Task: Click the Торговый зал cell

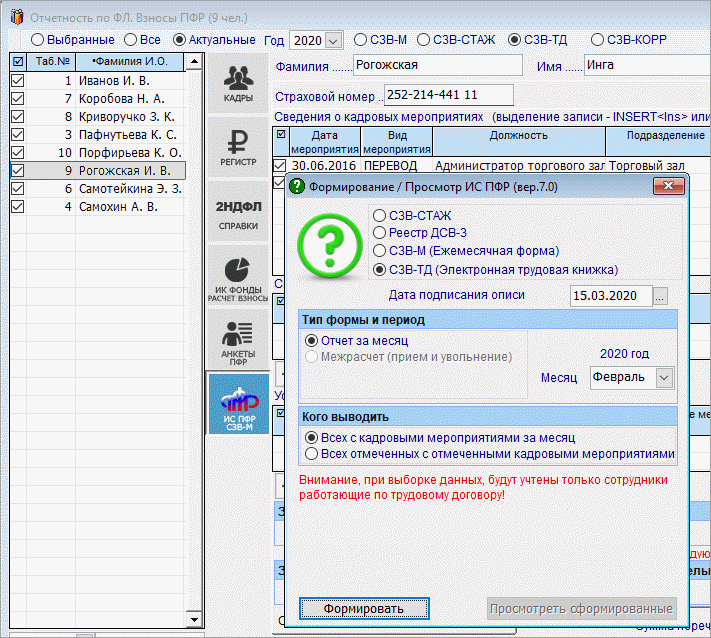Action: 658,166
